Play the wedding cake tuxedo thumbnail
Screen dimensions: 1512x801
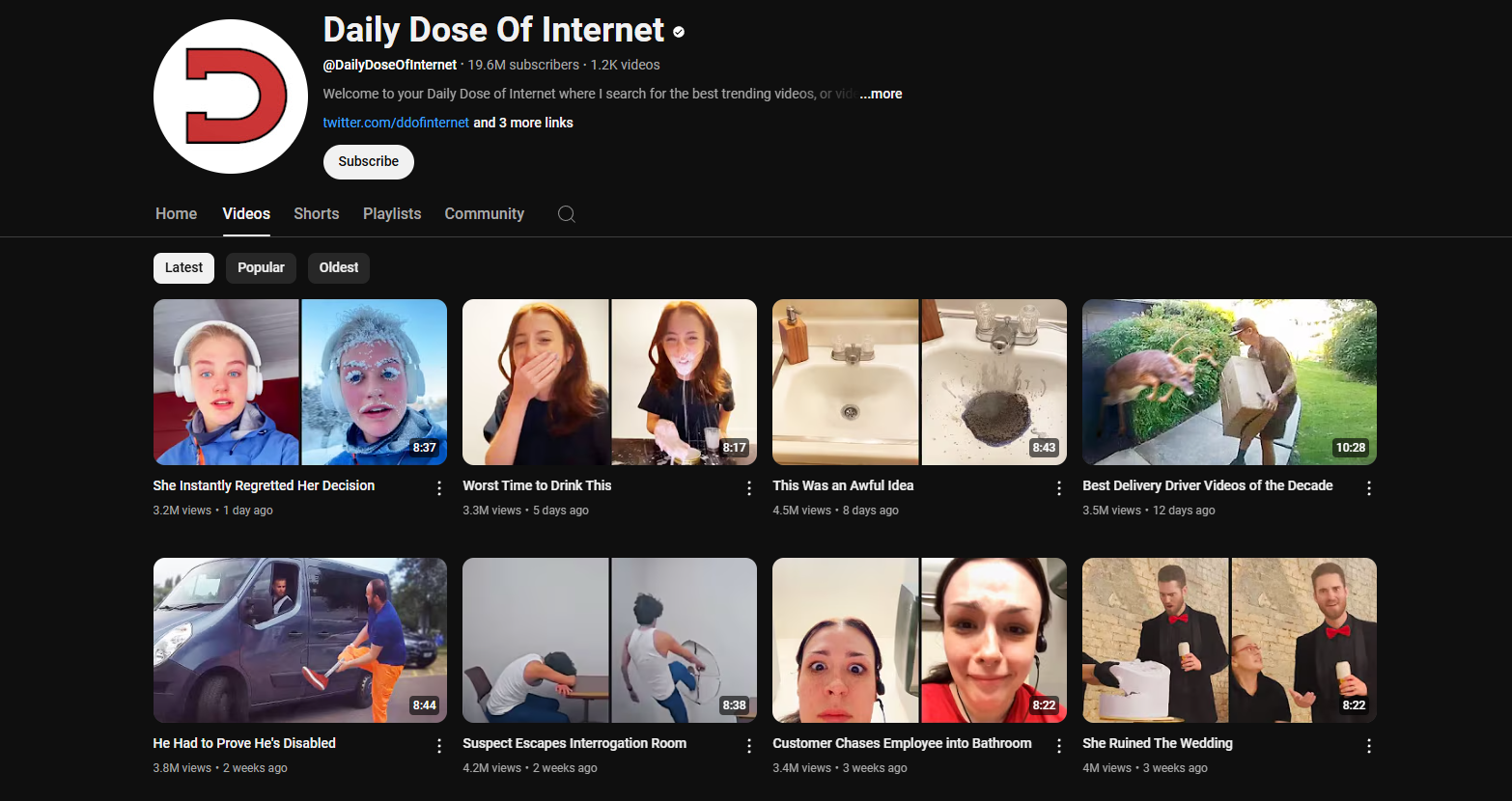click(1229, 640)
